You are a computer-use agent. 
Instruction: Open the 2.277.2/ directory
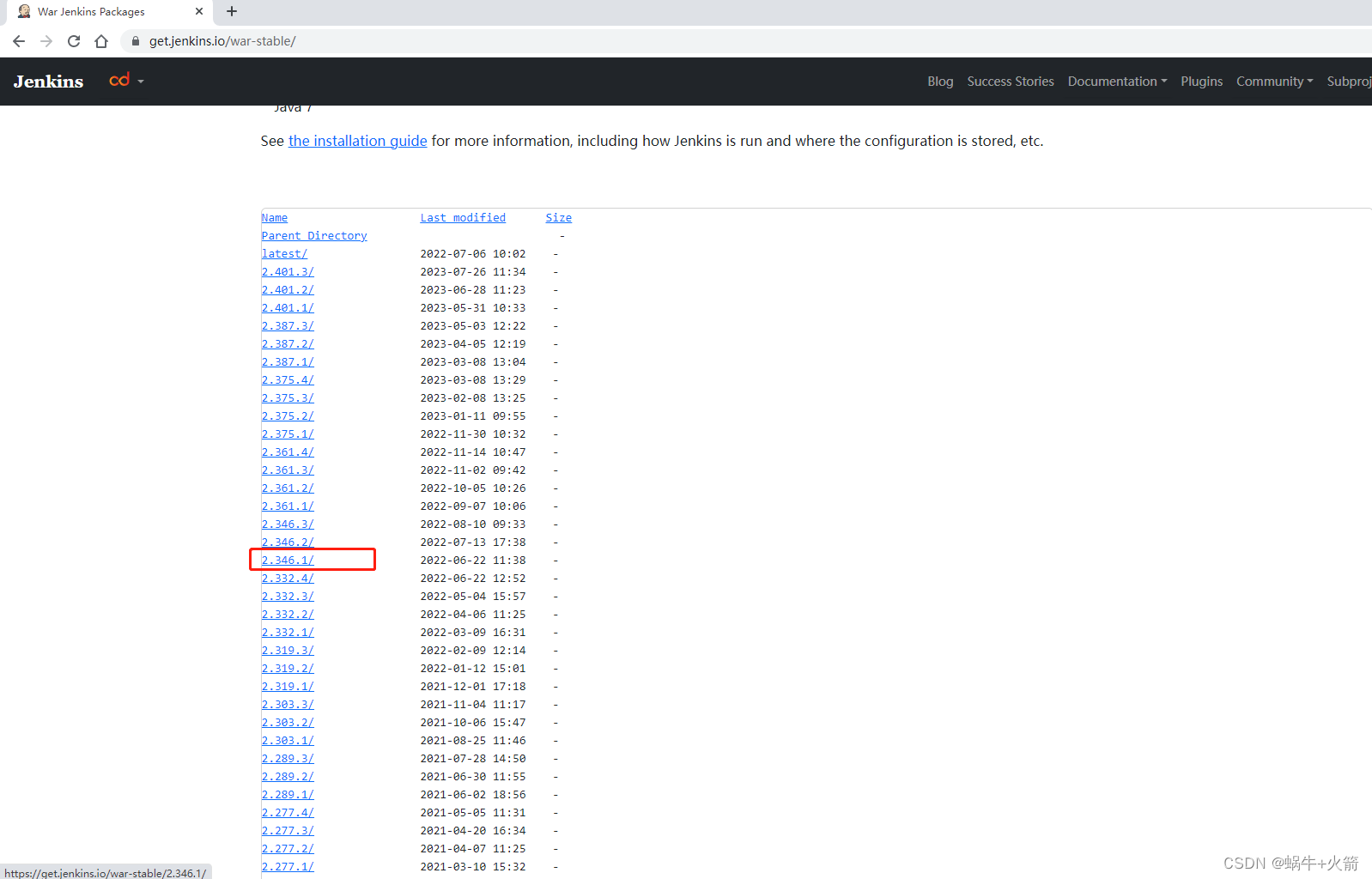288,849
